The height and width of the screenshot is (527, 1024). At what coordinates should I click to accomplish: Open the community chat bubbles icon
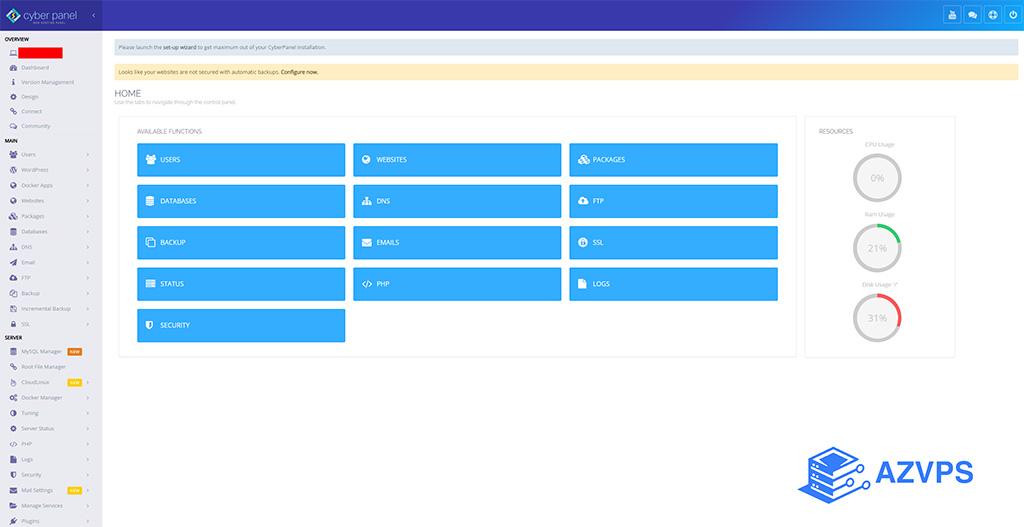(x=972, y=15)
